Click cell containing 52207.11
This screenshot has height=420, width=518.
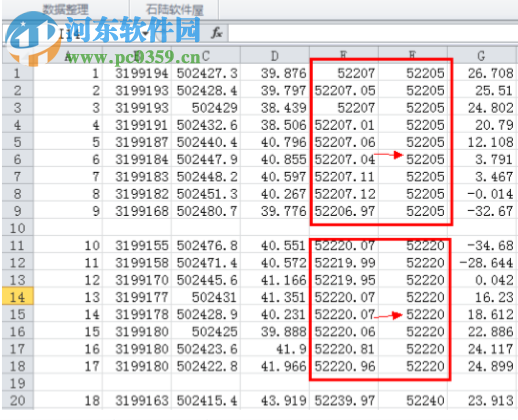[x=344, y=177]
